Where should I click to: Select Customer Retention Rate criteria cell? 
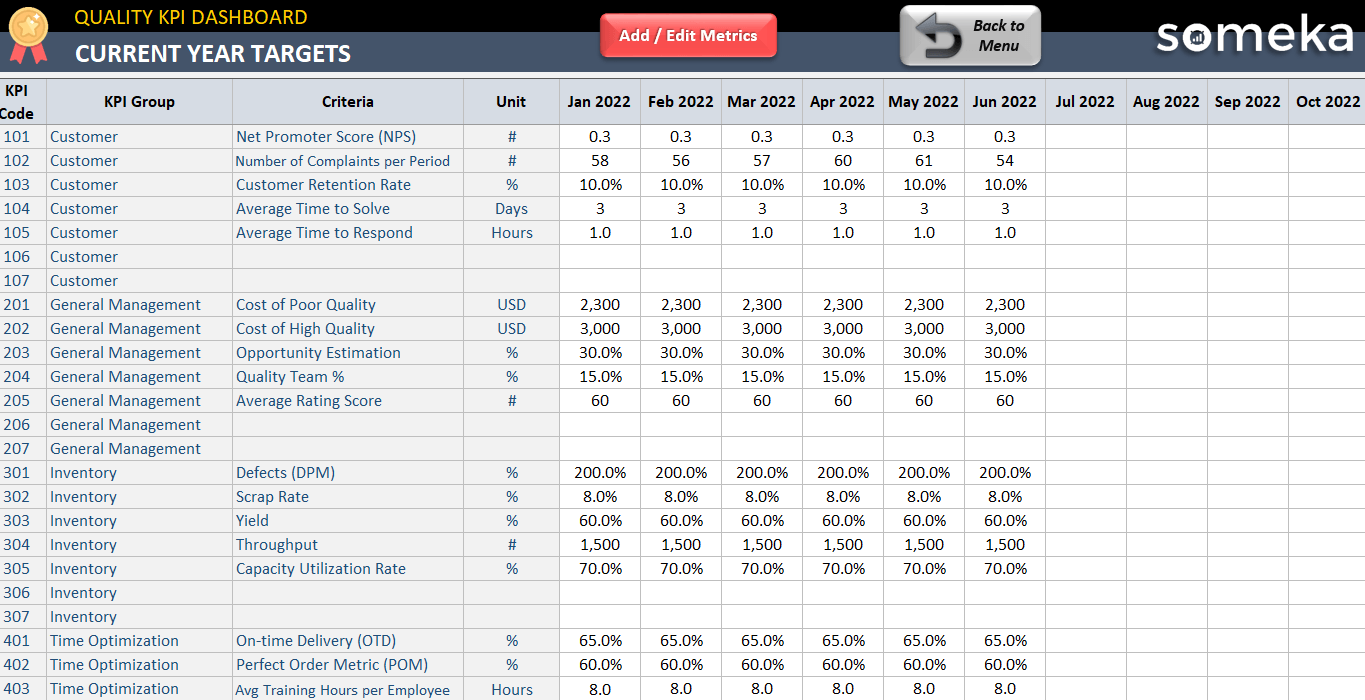point(348,185)
